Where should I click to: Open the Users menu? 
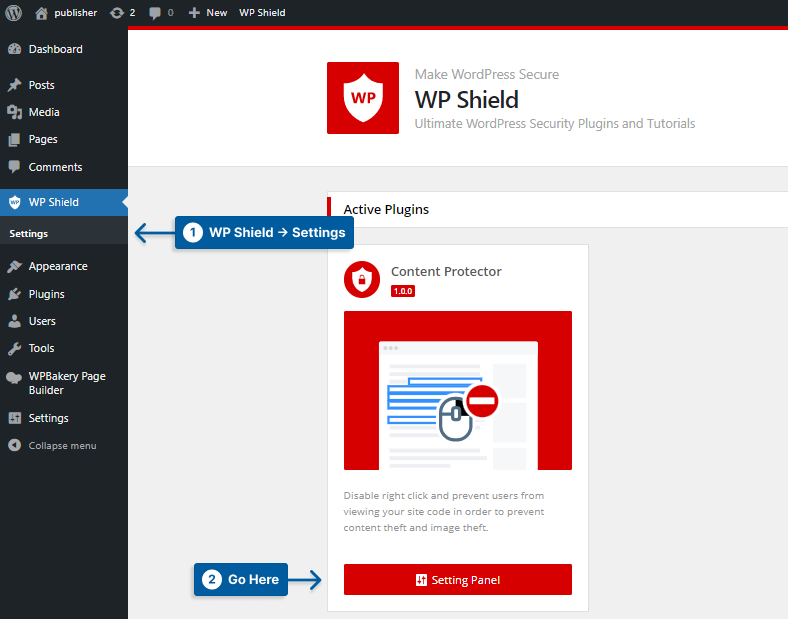click(x=64, y=321)
